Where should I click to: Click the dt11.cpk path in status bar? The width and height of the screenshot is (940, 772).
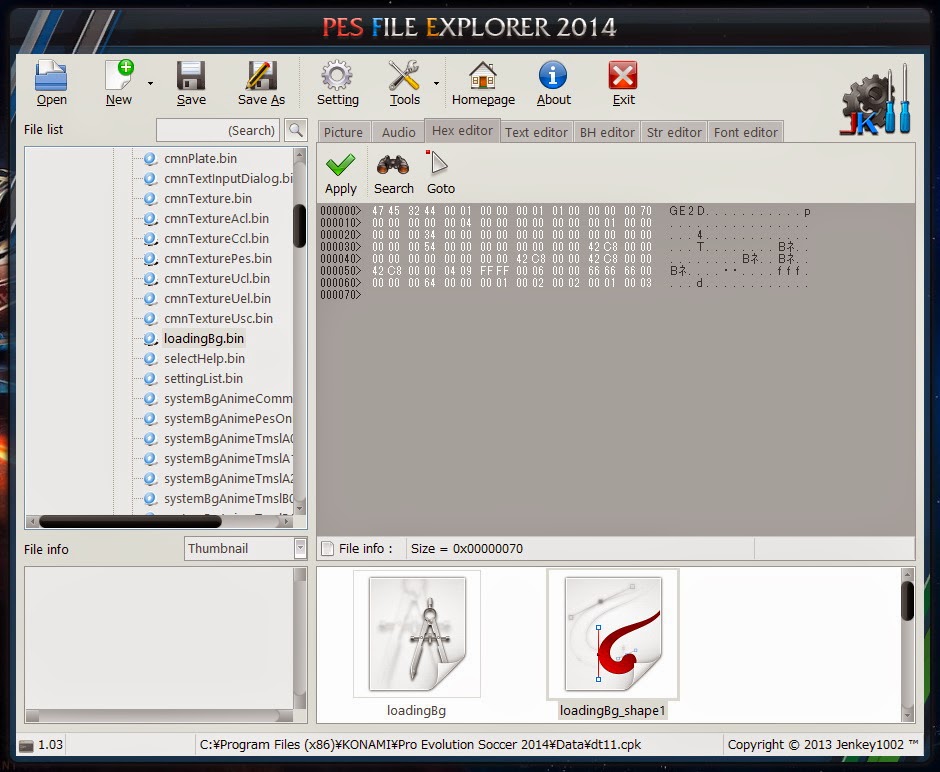coord(420,744)
